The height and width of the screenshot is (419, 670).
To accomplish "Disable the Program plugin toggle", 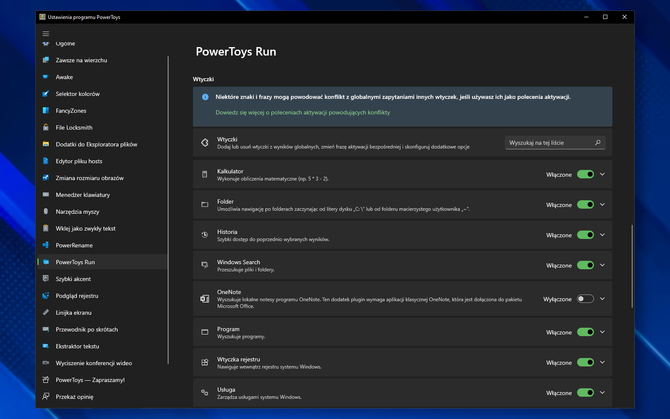I will (x=585, y=332).
